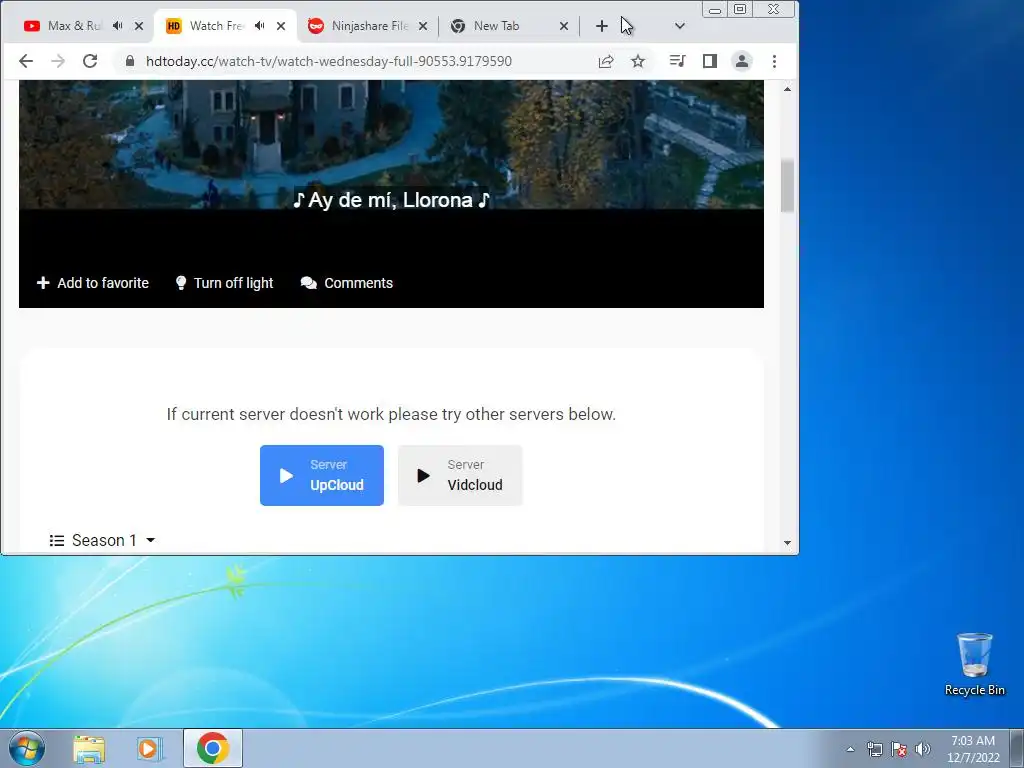Image resolution: width=1024 pixels, height=768 pixels.
Task: Open the network status tray icon
Action: 874,749
